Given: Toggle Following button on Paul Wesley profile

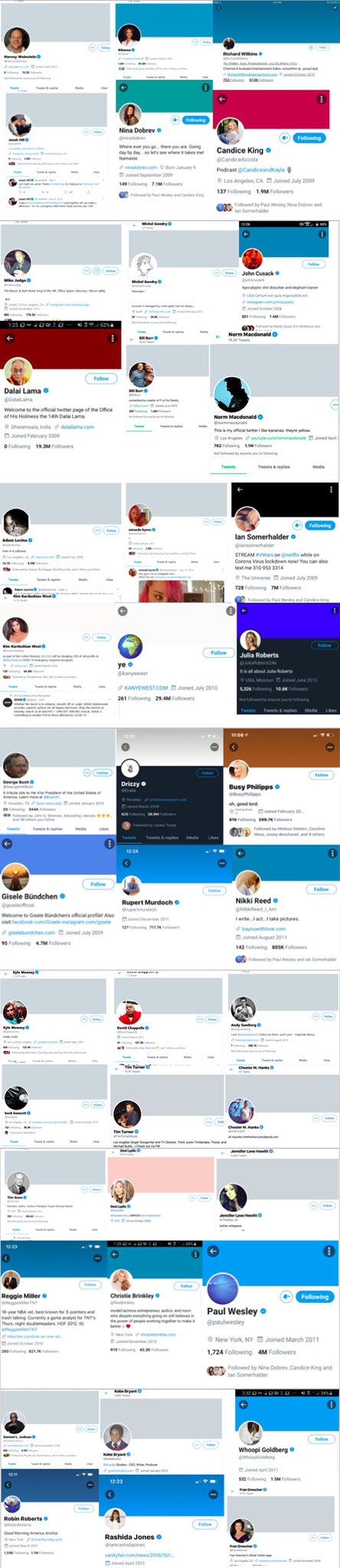Looking at the screenshot, I should (314, 1297).
